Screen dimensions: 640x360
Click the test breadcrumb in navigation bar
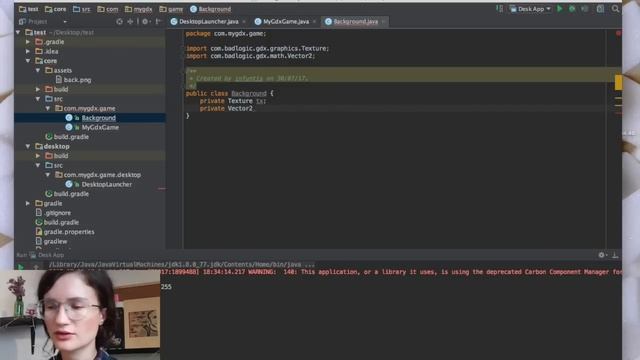tap(28, 9)
